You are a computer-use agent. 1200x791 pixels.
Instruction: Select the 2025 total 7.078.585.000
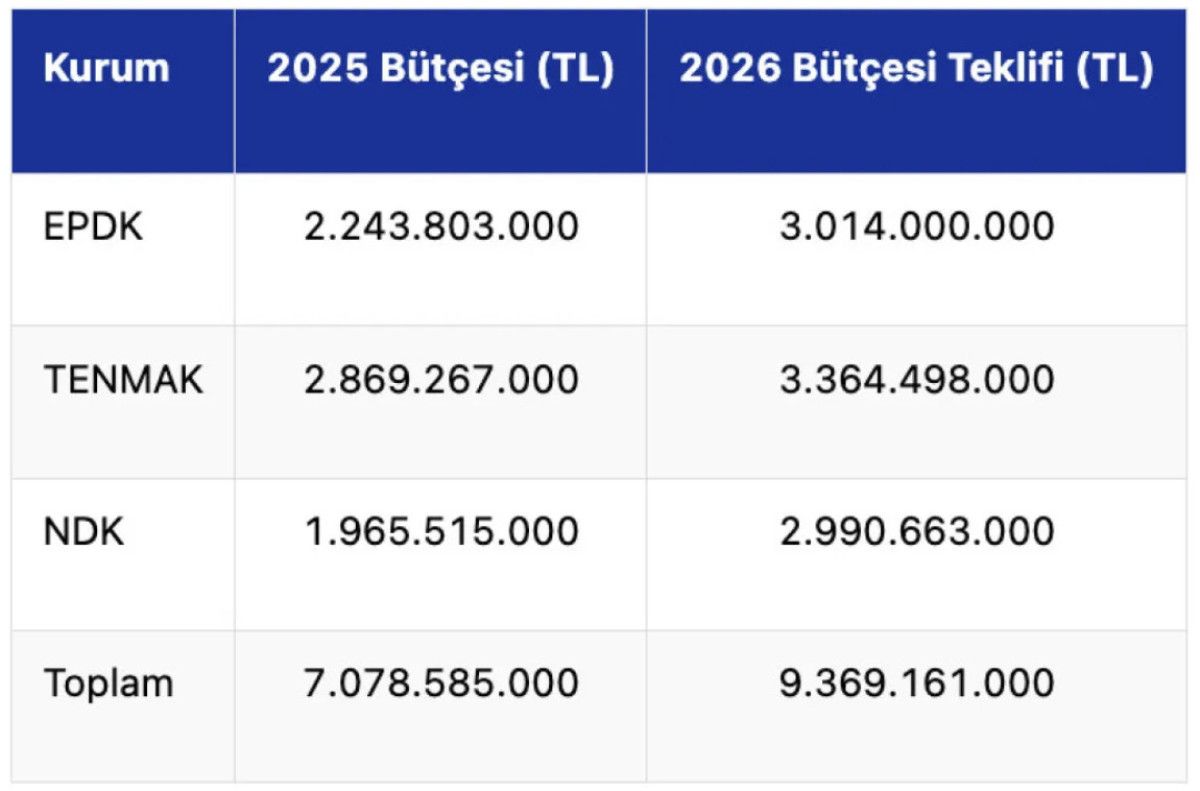[441, 684]
